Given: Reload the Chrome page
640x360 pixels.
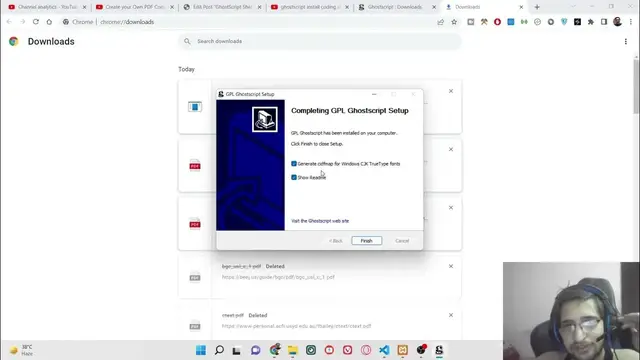Looking at the screenshot, I should [36, 22].
